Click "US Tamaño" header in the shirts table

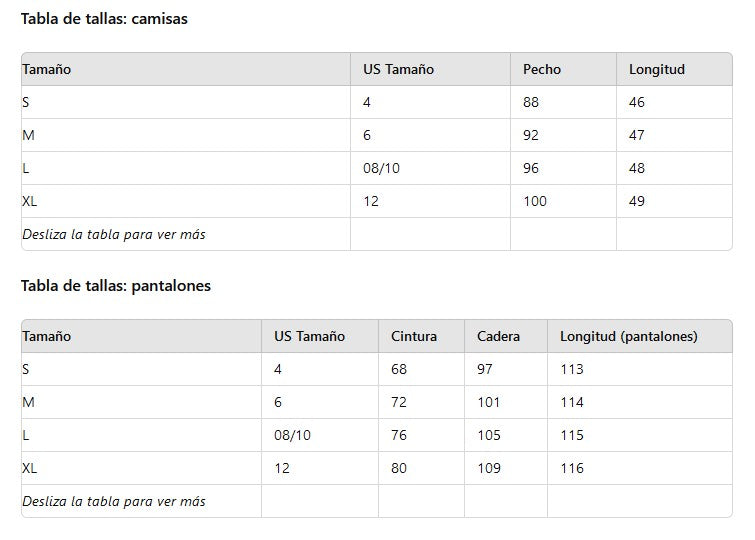point(398,70)
